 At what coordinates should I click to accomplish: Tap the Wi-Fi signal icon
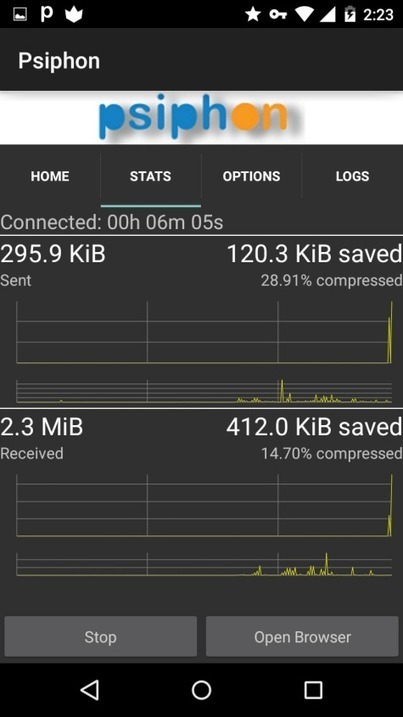pyautogui.click(x=303, y=15)
